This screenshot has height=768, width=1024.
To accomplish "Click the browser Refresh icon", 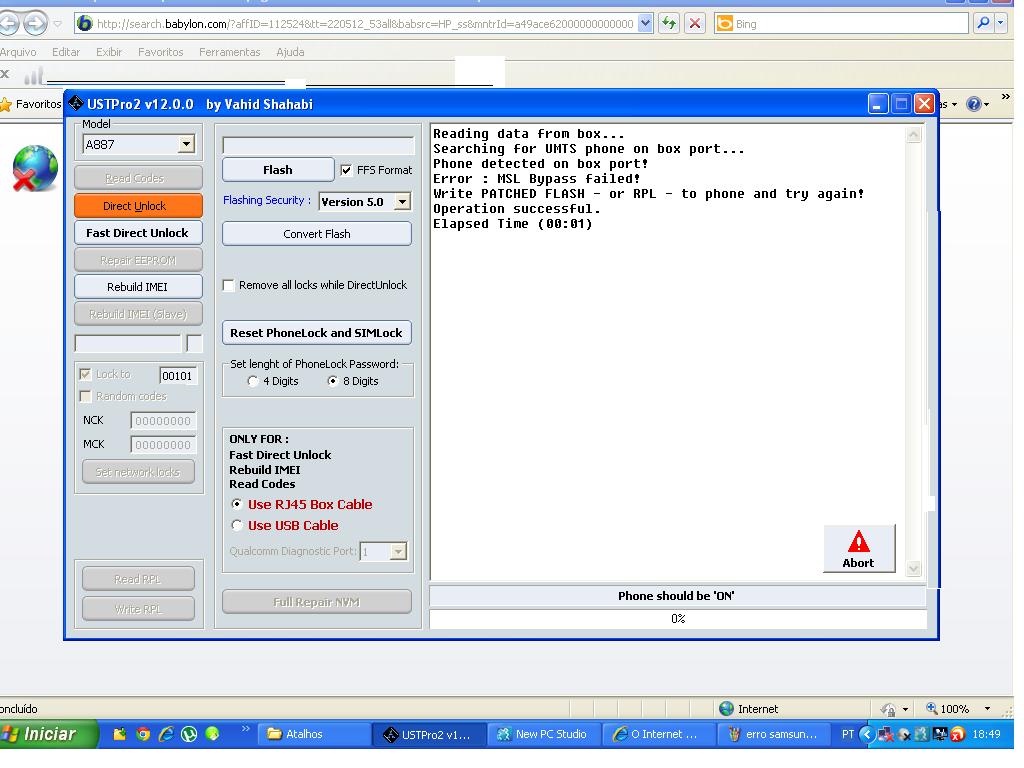I will tap(669, 24).
